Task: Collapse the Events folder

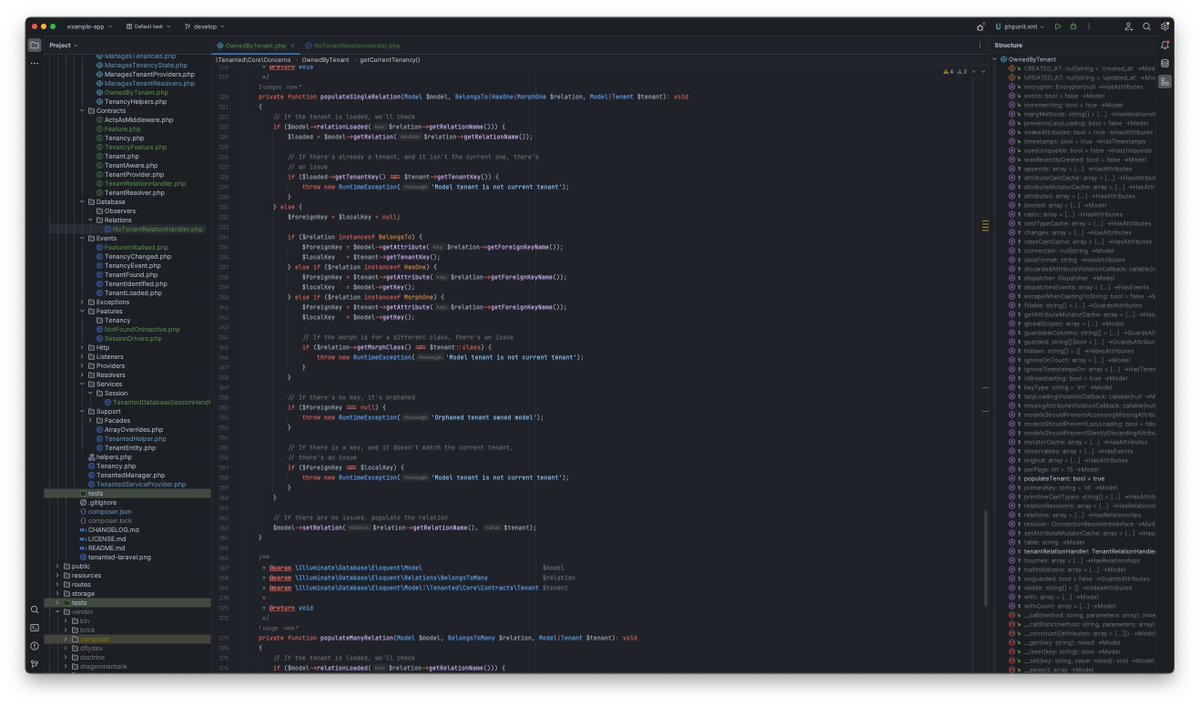Action: [82, 238]
